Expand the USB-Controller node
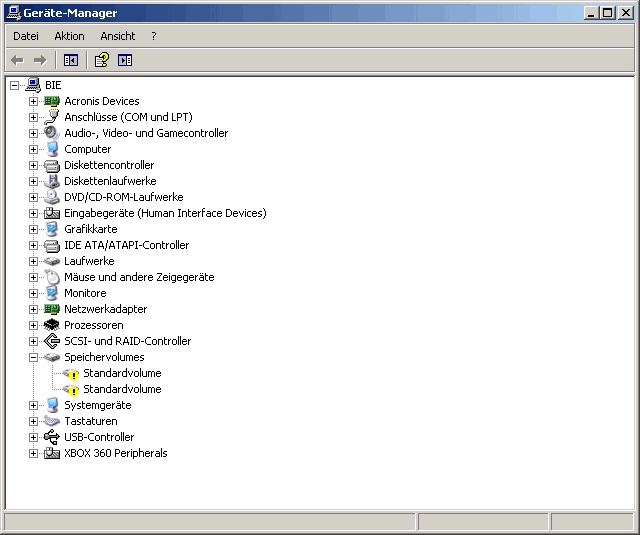640x535 pixels. pyautogui.click(x=33, y=437)
